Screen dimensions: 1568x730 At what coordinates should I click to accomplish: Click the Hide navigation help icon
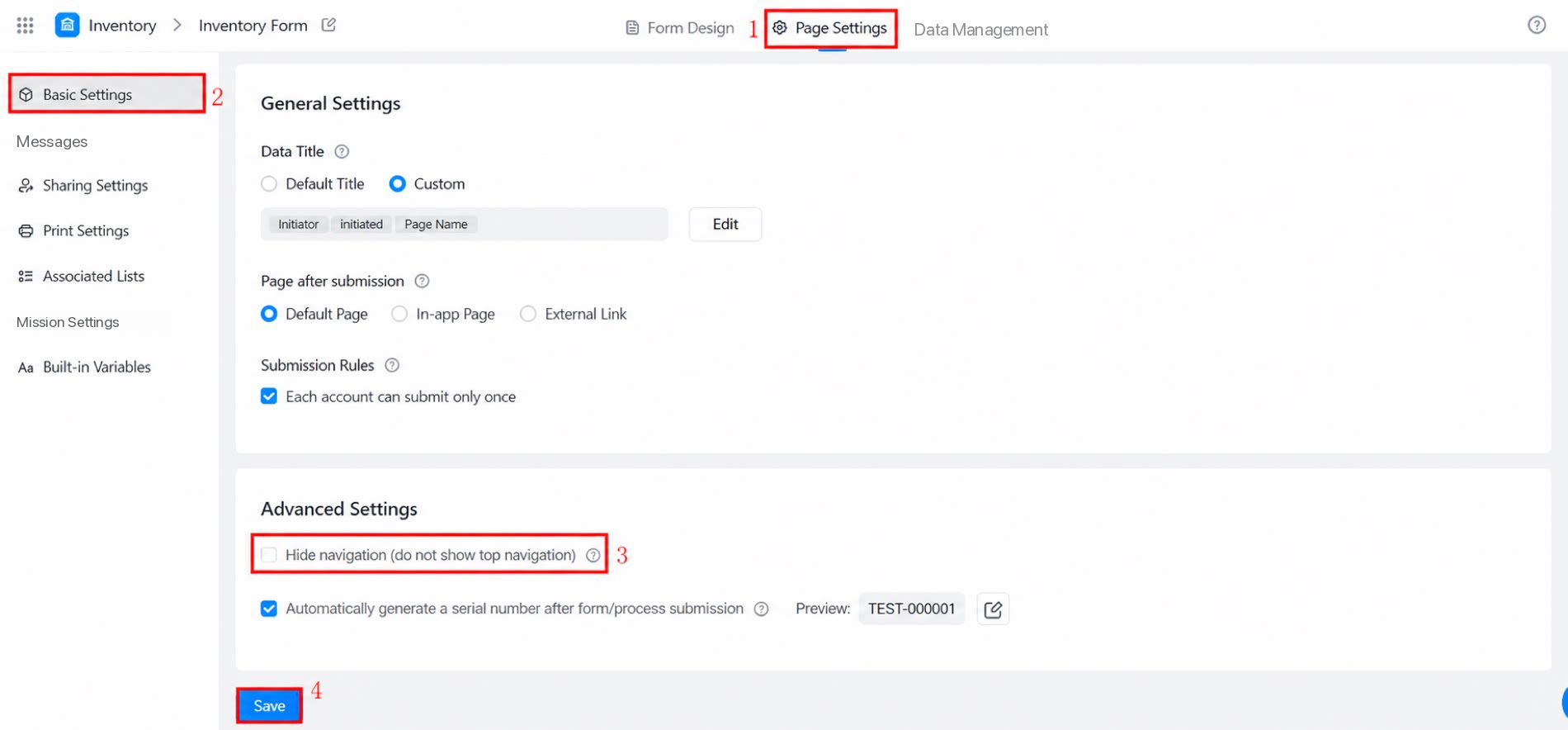pyautogui.click(x=593, y=555)
